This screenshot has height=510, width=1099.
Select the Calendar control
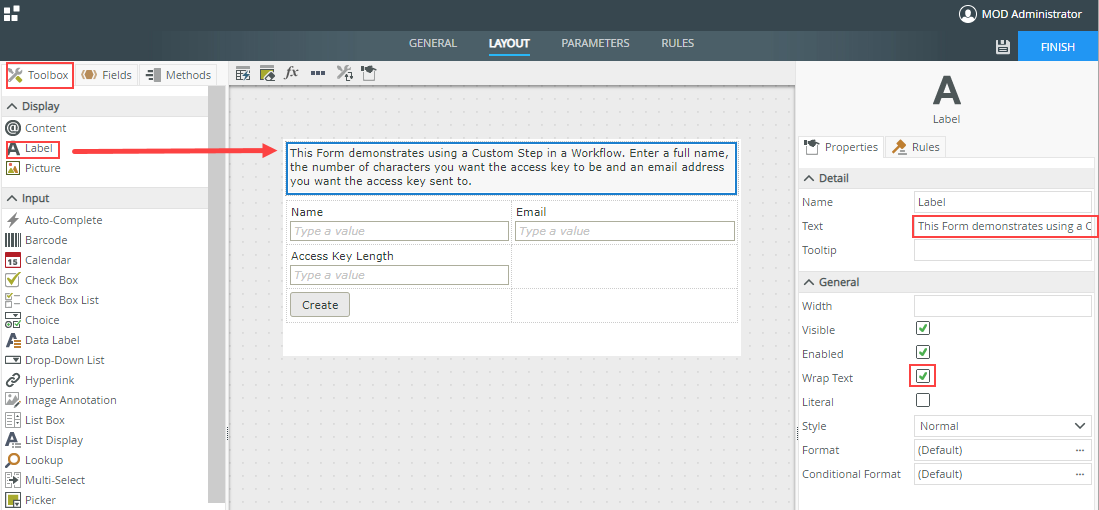(x=38, y=260)
